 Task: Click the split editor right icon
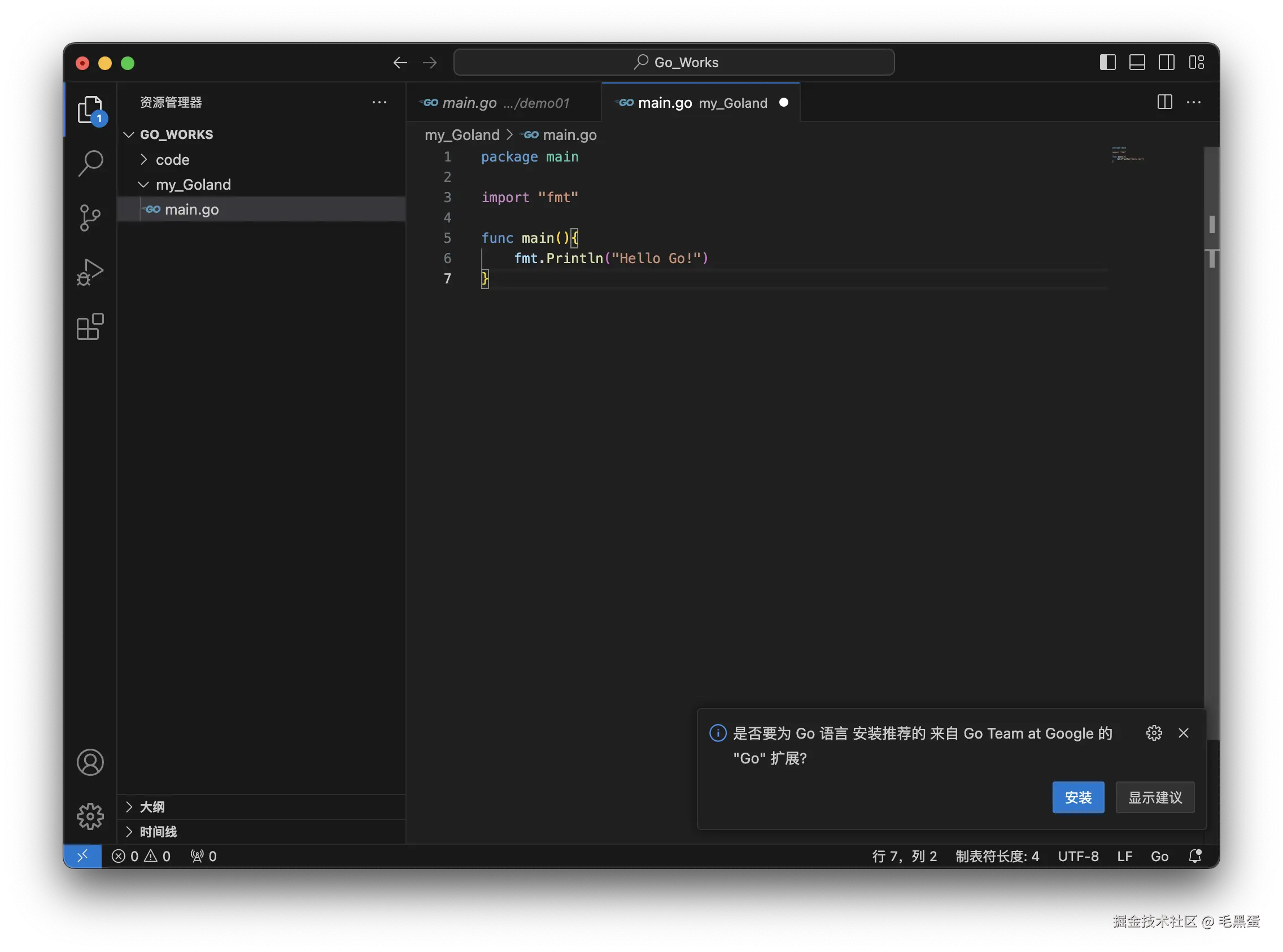[1164, 102]
